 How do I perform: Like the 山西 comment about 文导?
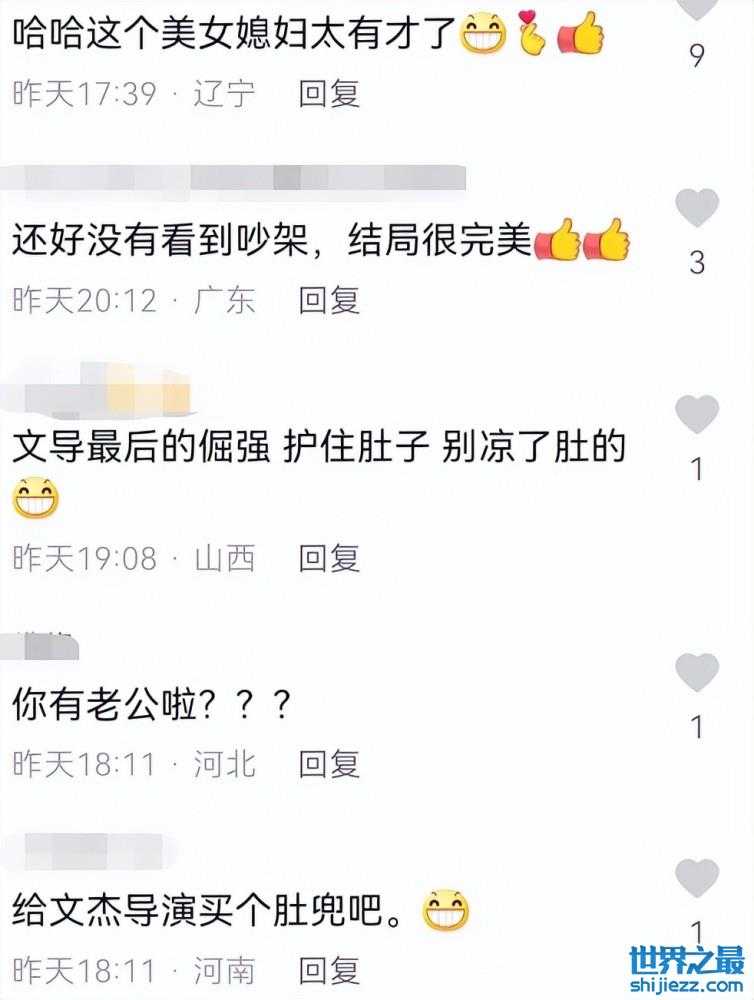(x=697, y=415)
